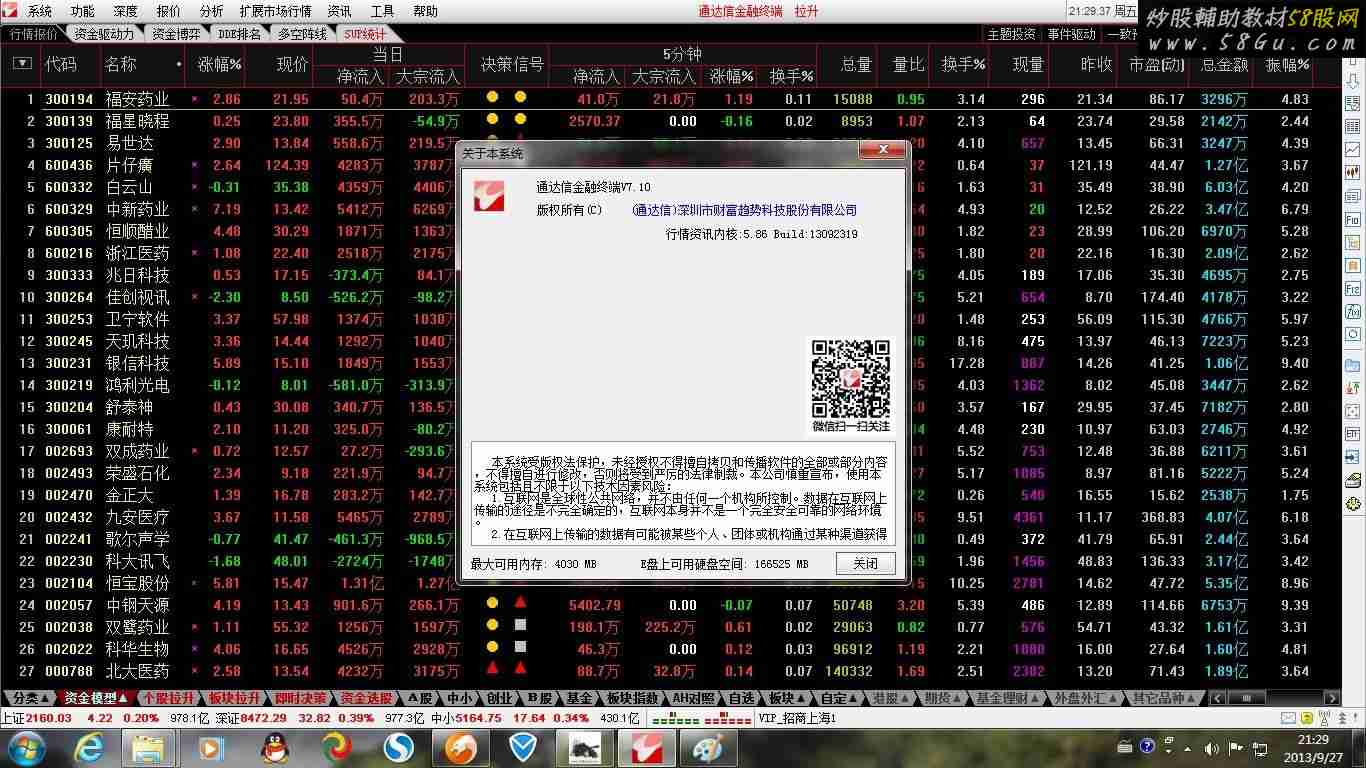Viewport: 1366px width, 768px height.
Task: Open the 深圳市财富趋势科技 company link
Action: pos(745,210)
